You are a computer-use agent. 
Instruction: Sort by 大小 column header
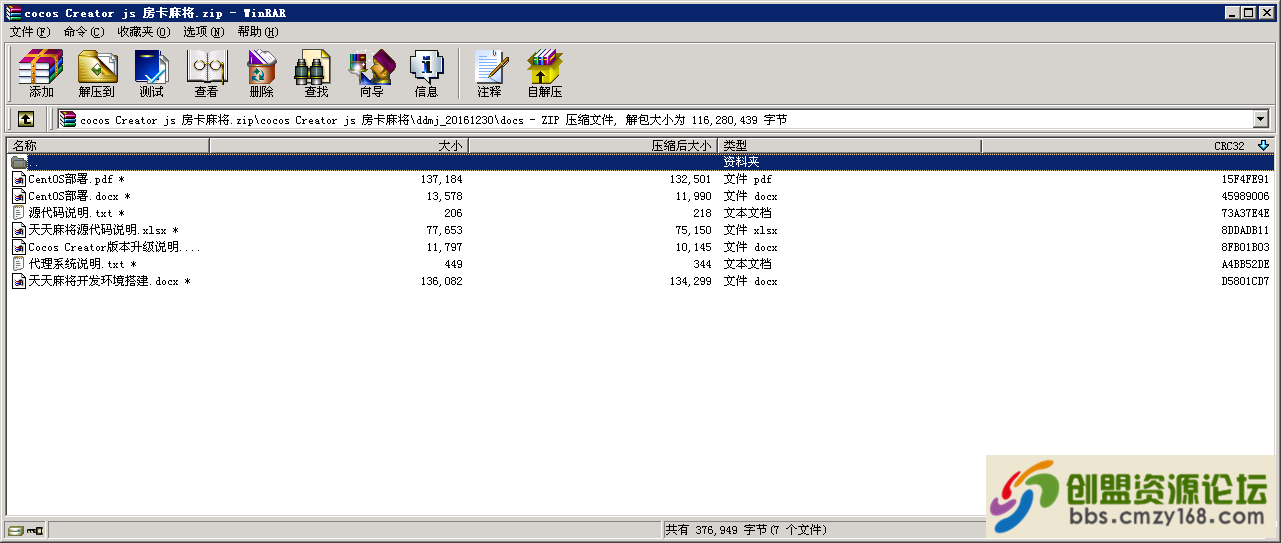tap(339, 146)
